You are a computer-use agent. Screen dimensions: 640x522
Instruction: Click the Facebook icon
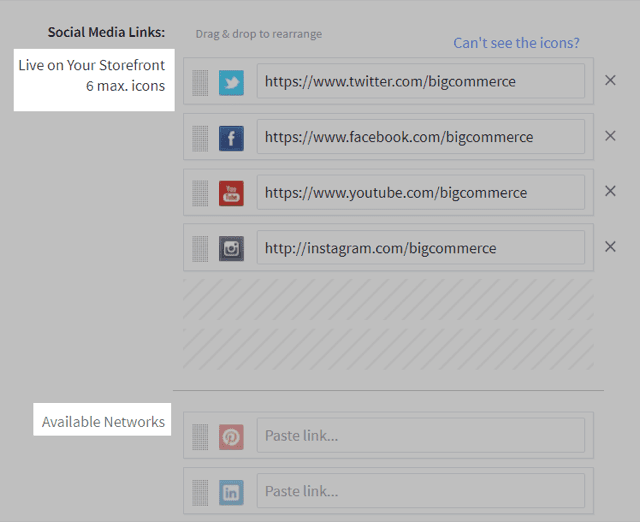231,138
